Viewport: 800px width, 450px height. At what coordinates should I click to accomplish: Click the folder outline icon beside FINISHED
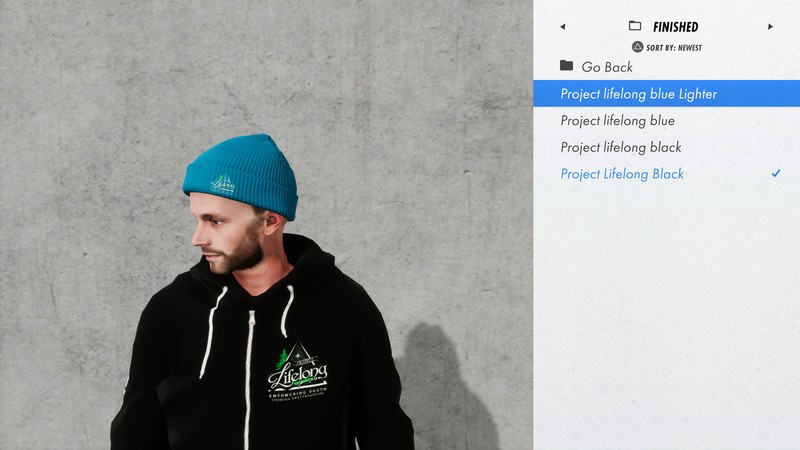(x=635, y=26)
